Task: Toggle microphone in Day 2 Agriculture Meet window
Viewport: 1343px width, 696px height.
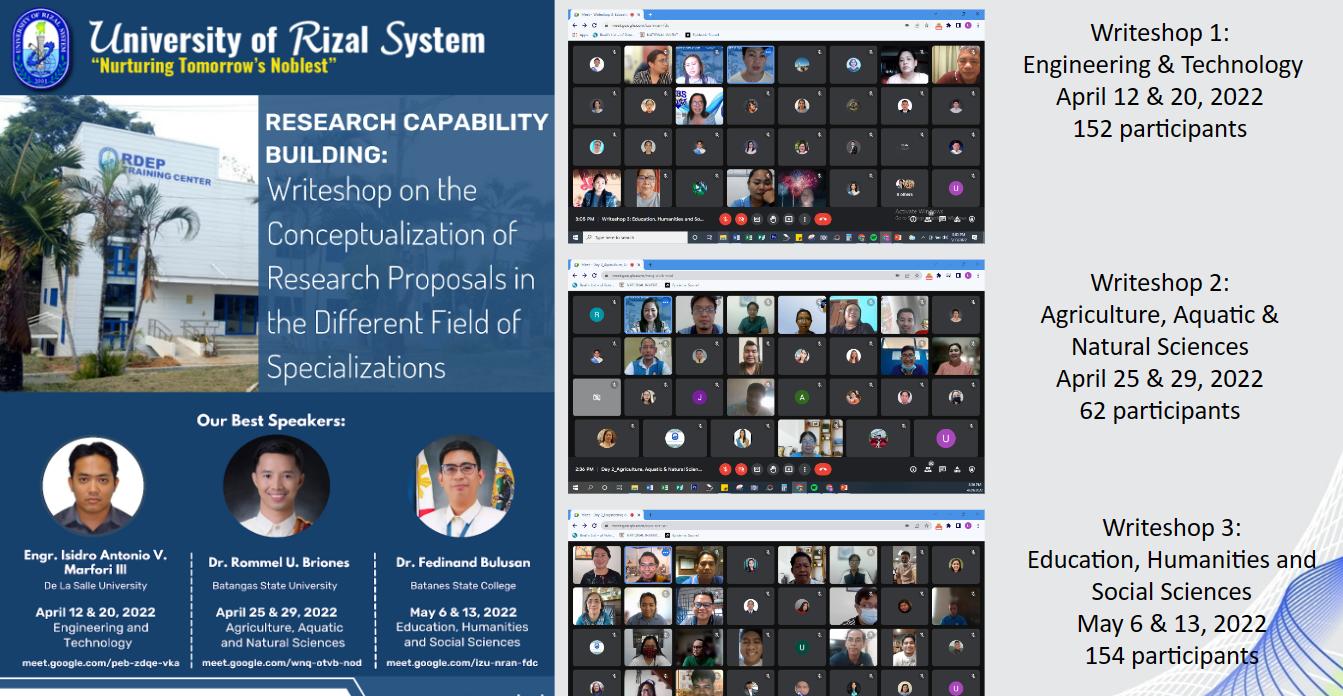Action: (725, 469)
